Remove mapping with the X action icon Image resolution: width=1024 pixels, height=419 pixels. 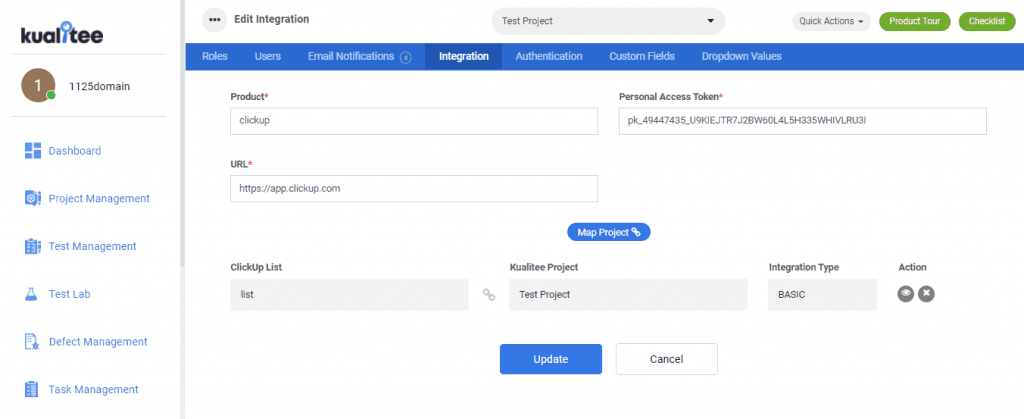(926, 294)
